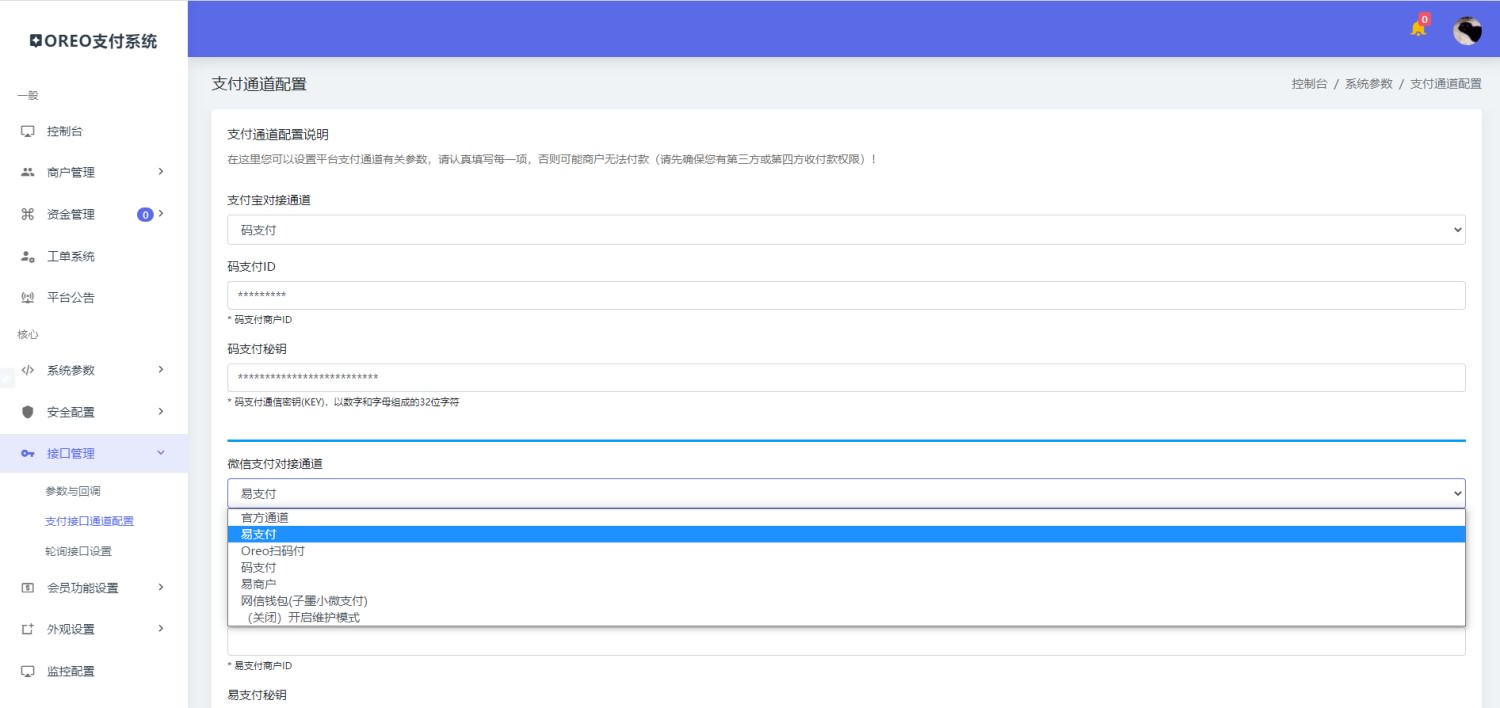
Task: Click the 监控配置 monitor icon
Action: coord(28,671)
